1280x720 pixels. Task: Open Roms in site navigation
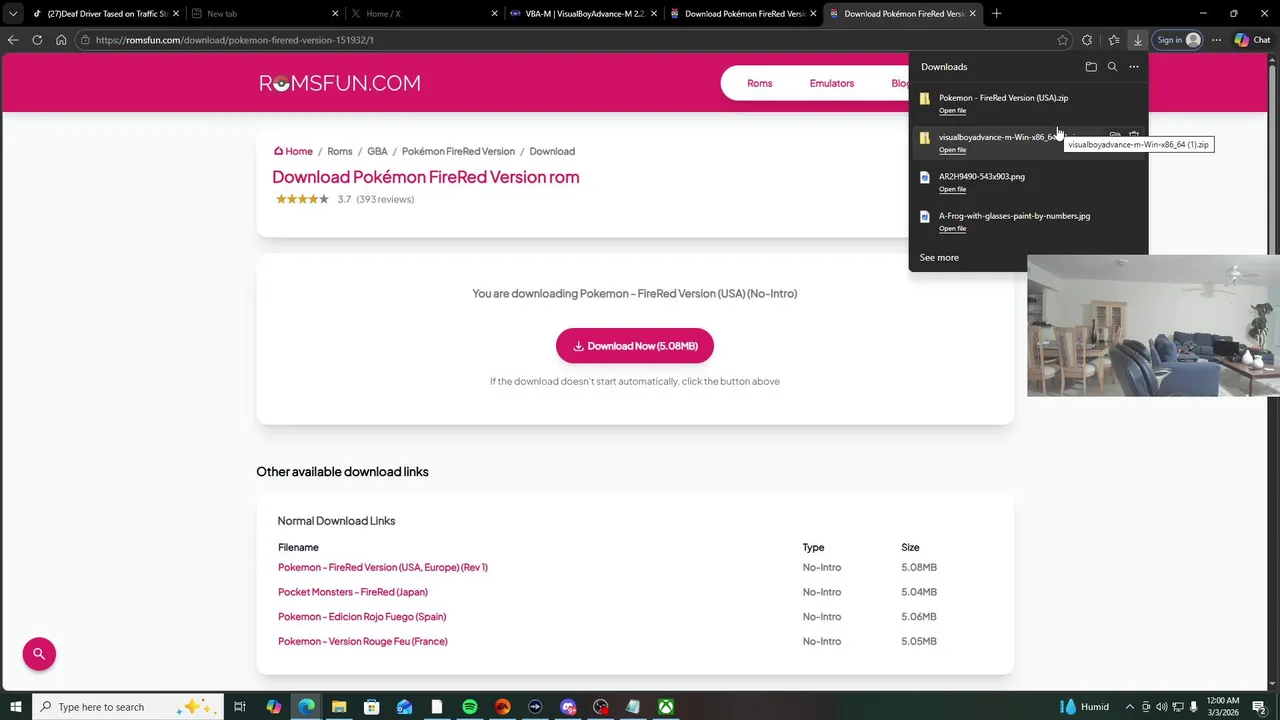[x=760, y=83]
